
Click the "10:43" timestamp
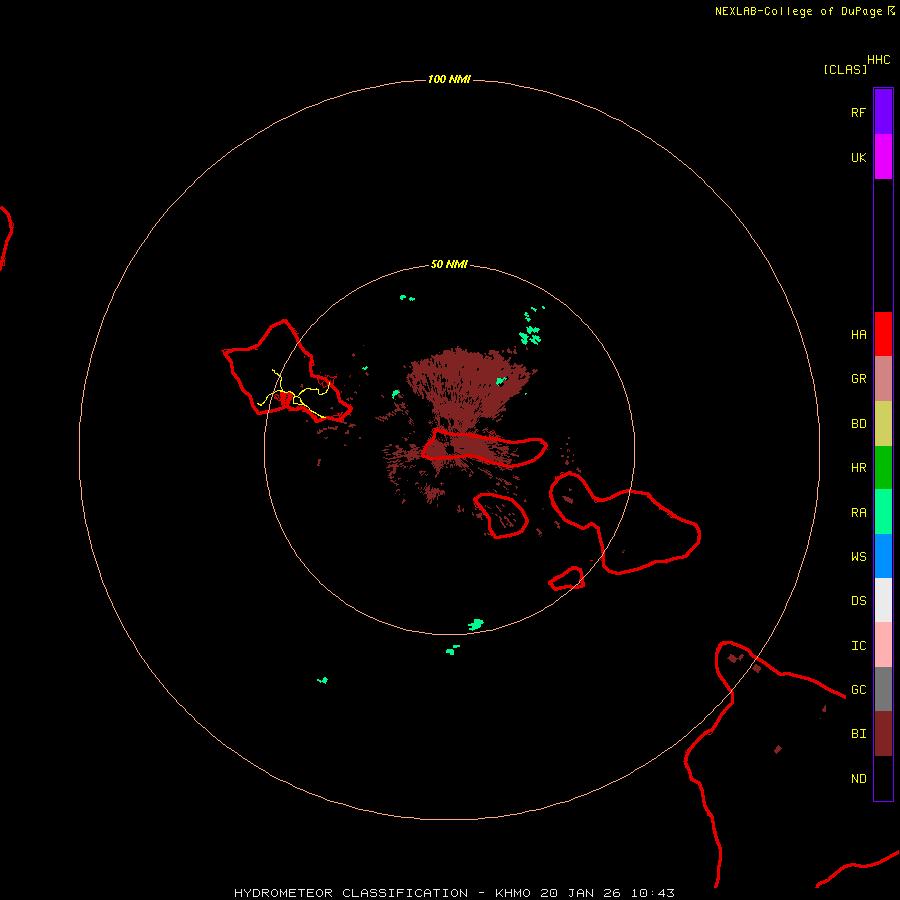tap(653, 893)
